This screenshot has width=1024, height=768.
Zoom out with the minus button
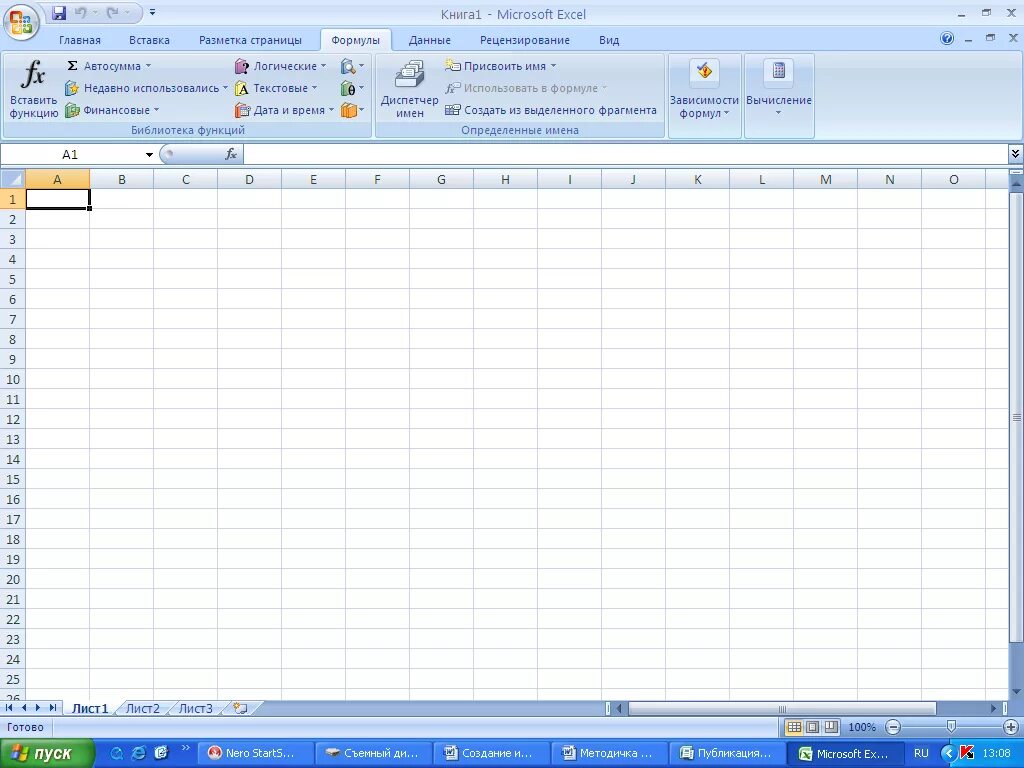click(893, 727)
